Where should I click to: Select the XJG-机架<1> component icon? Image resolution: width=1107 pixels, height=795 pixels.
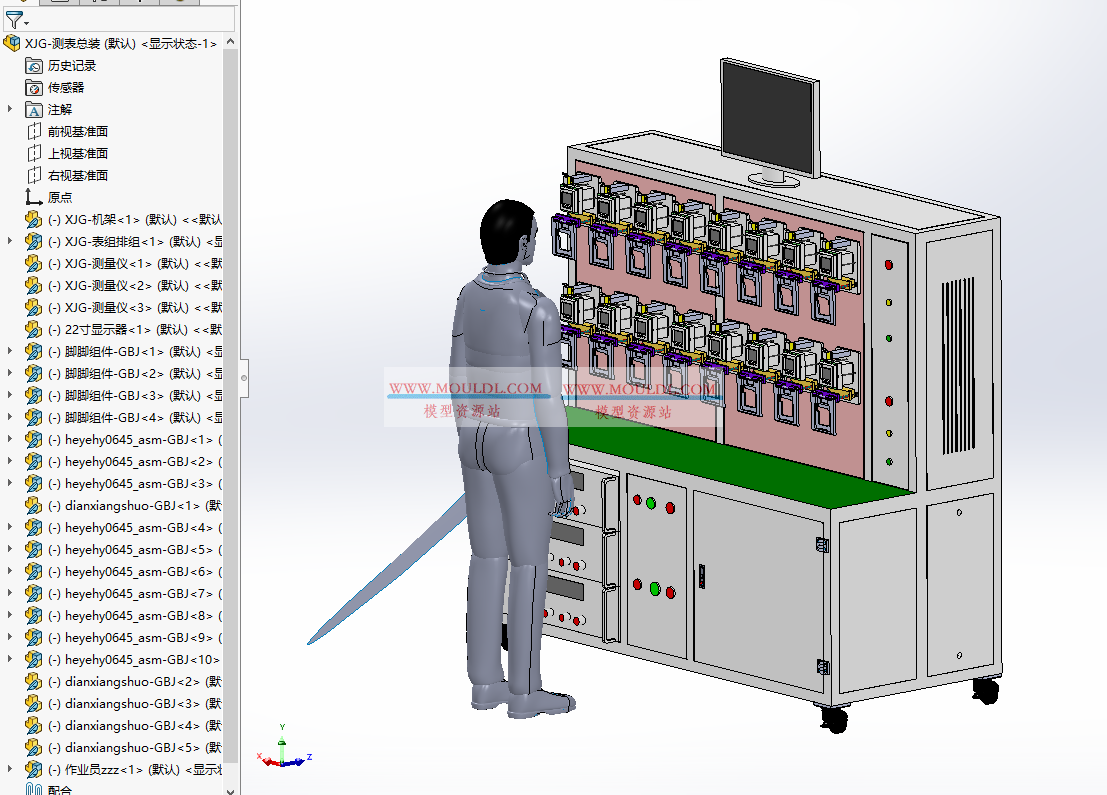tap(33, 219)
